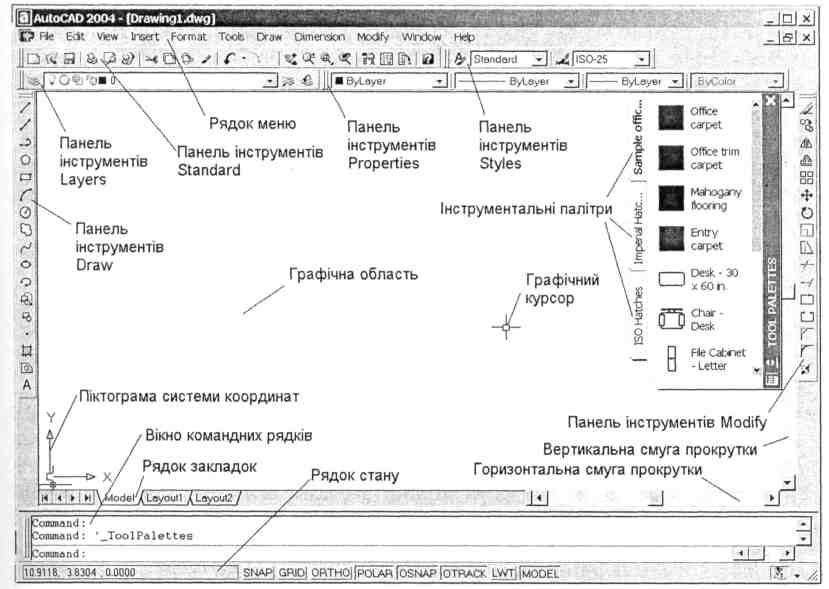The image size is (829, 589).
Task: Click the horizontal scrollbar right arrow
Action: [772, 498]
